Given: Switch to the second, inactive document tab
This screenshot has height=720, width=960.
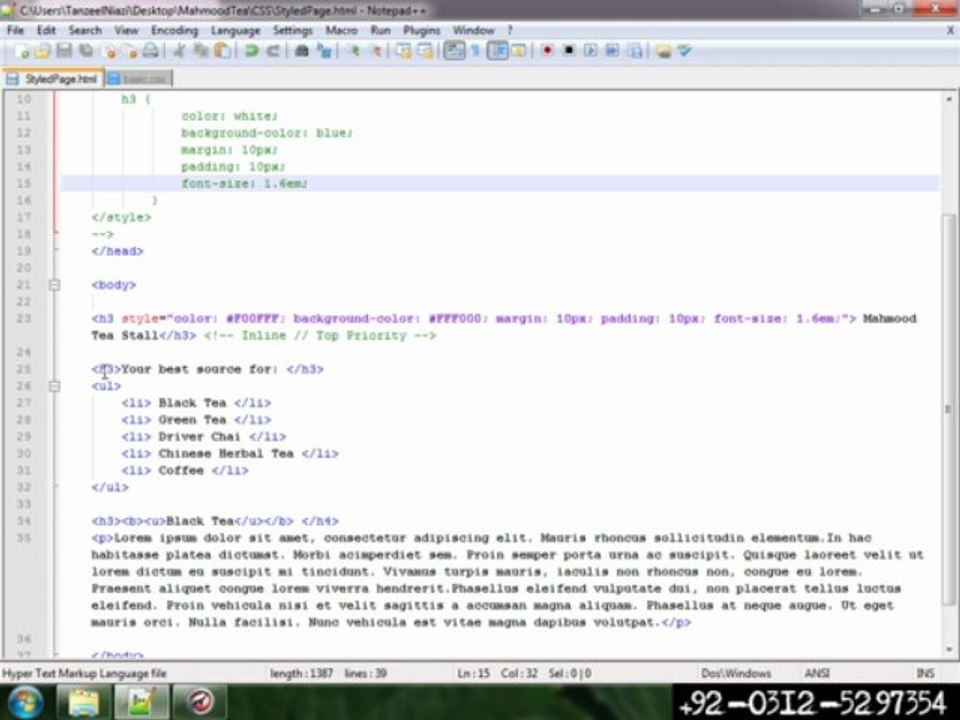Looking at the screenshot, I should [x=139, y=79].
